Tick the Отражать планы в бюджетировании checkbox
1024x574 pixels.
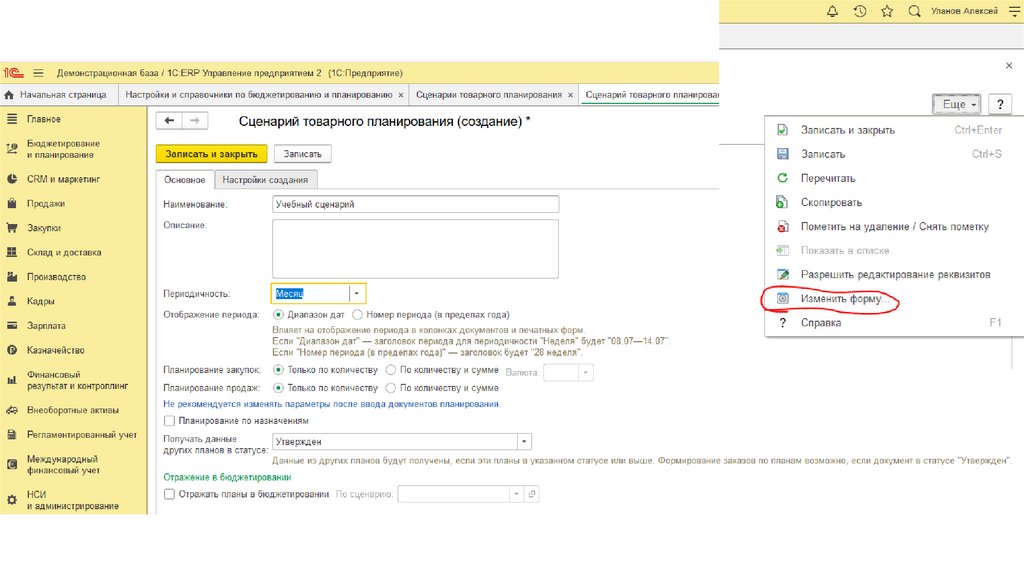click(169, 494)
